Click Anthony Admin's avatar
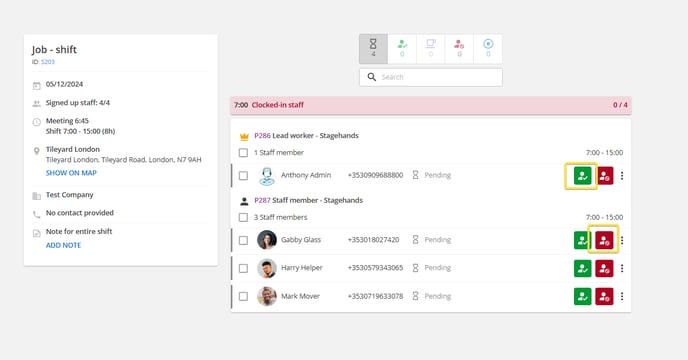The image size is (688, 360). (x=267, y=176)
